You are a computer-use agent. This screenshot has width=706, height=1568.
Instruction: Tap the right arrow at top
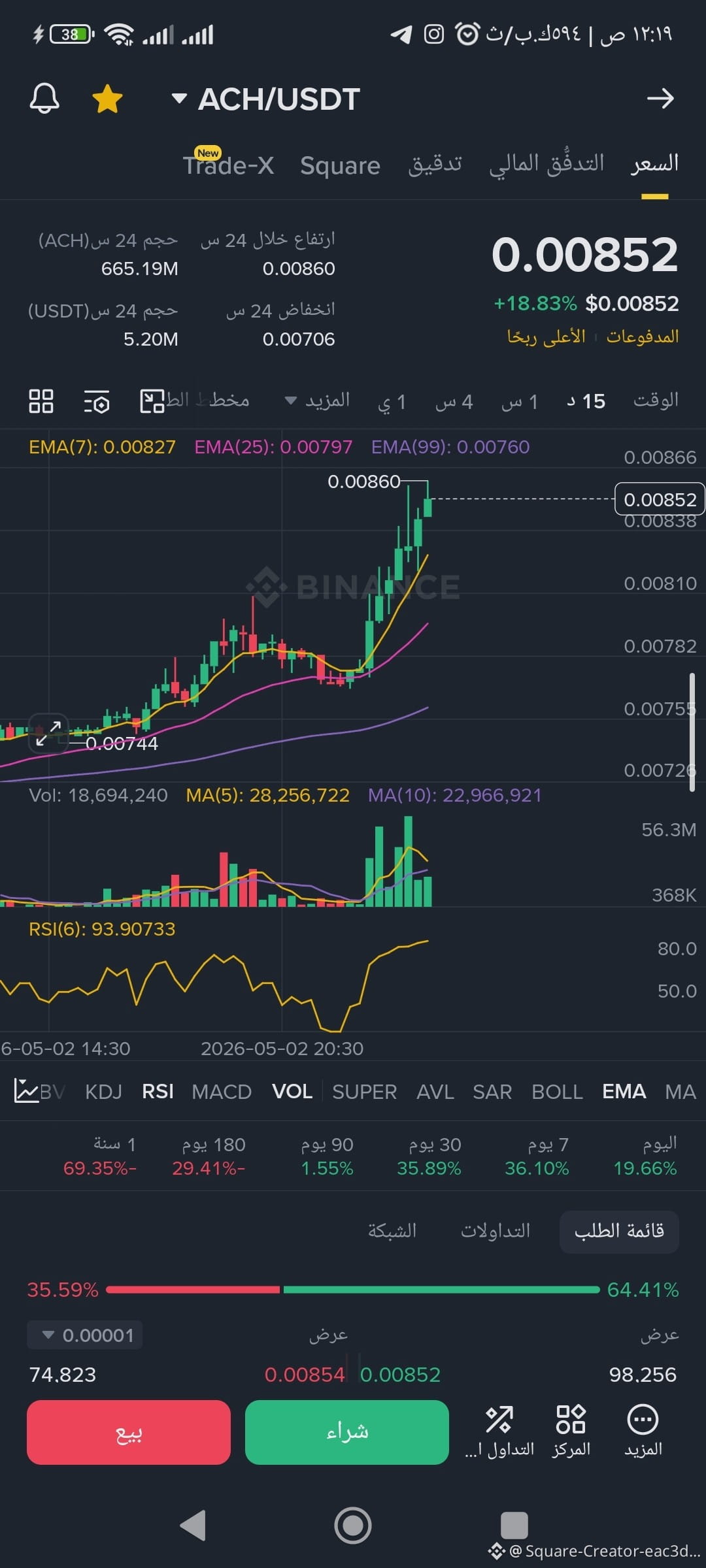[x=660, y=99]
